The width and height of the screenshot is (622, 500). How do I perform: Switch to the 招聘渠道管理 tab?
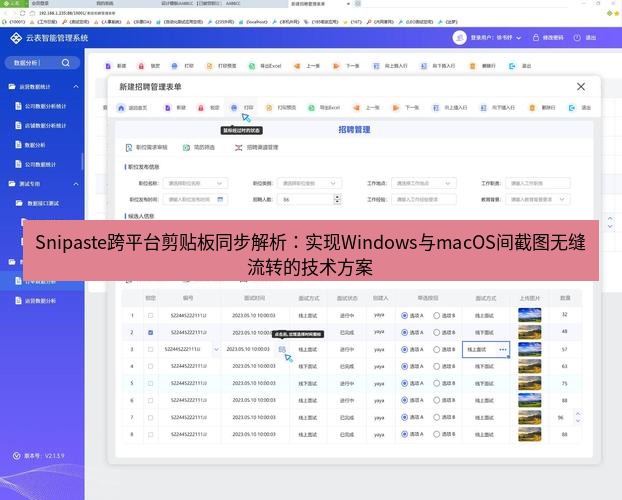click(257, 148)
